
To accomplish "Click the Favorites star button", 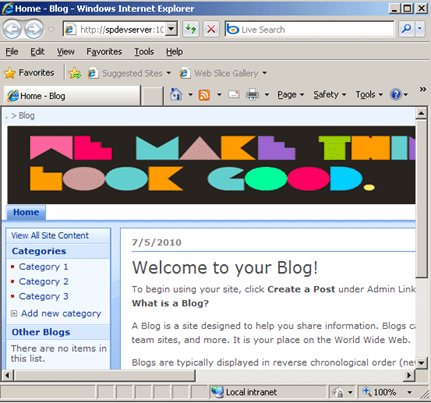I will 29,73.
